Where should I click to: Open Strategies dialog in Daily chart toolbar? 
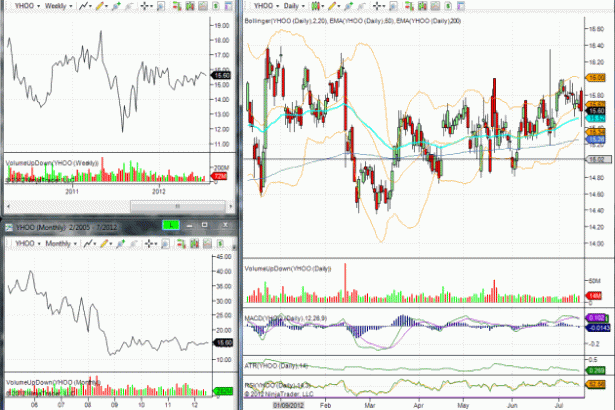point(448,6)
